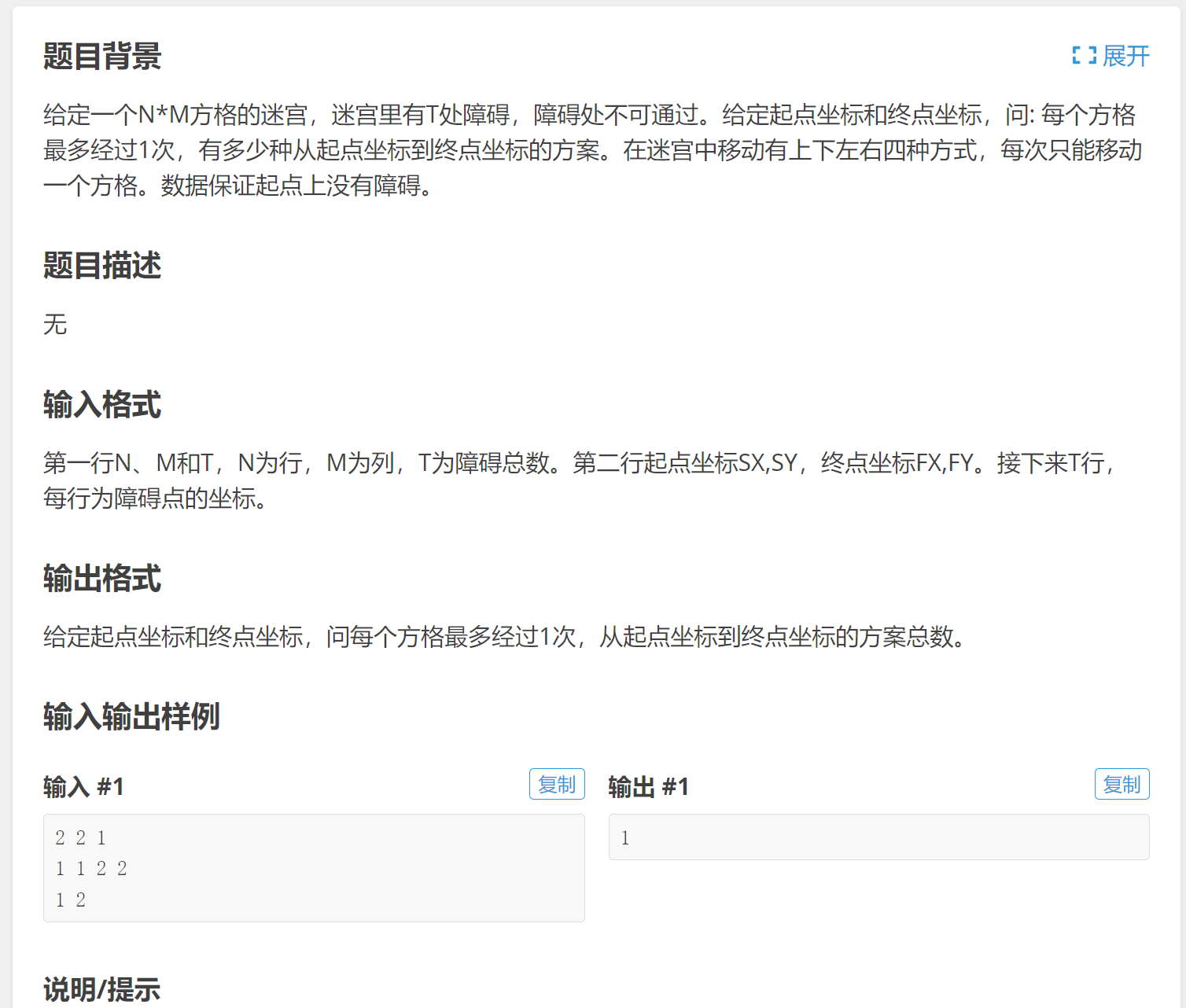Click the 说明/提示 heading

click(x=101, y=991)
